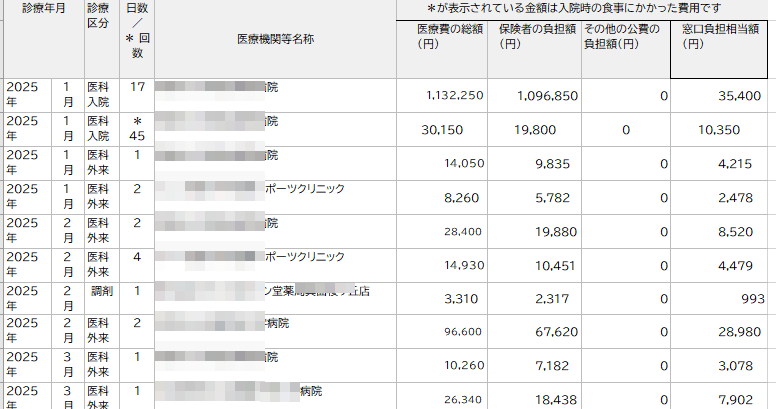Select the 保険者の負担額(円) column header
Image resolution: width=776 pixels, height=409 pixels.
tap(532, 37)
